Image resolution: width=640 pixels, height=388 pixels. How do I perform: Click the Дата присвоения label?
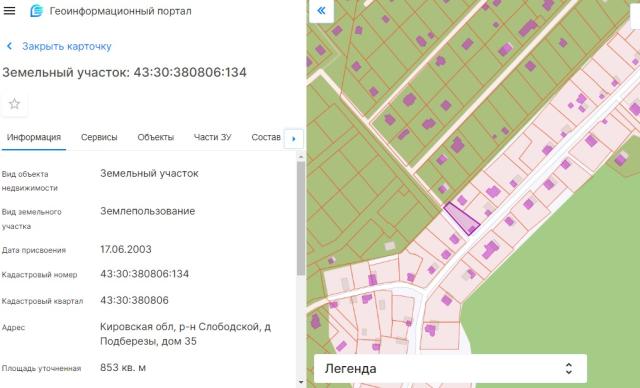tap(34, 250)
